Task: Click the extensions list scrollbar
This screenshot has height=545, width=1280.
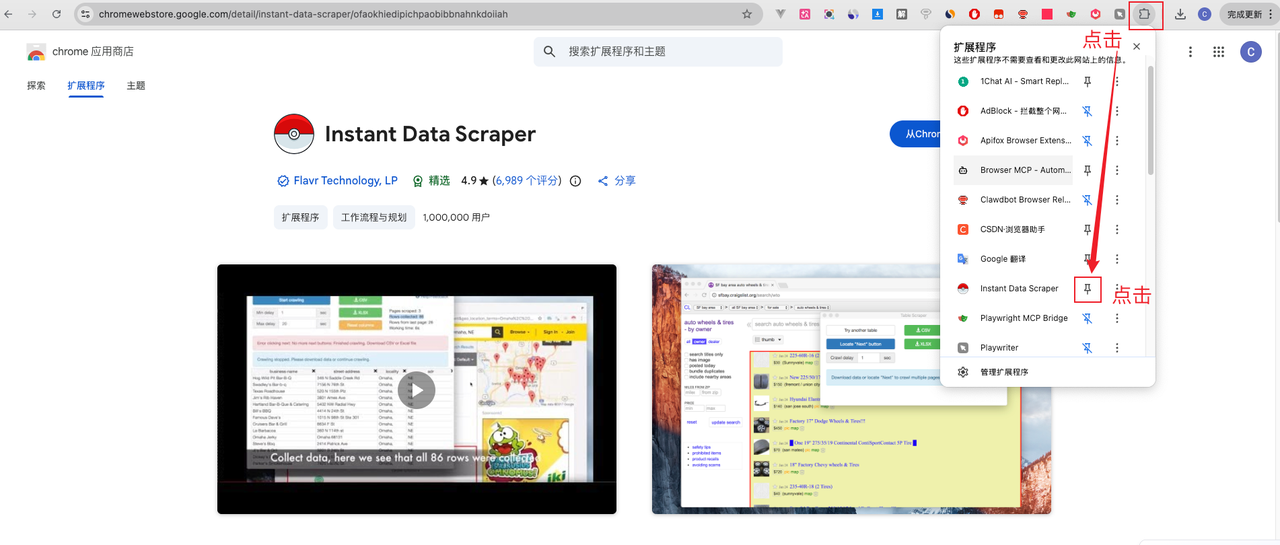Action: click(x=1150, y=120)
